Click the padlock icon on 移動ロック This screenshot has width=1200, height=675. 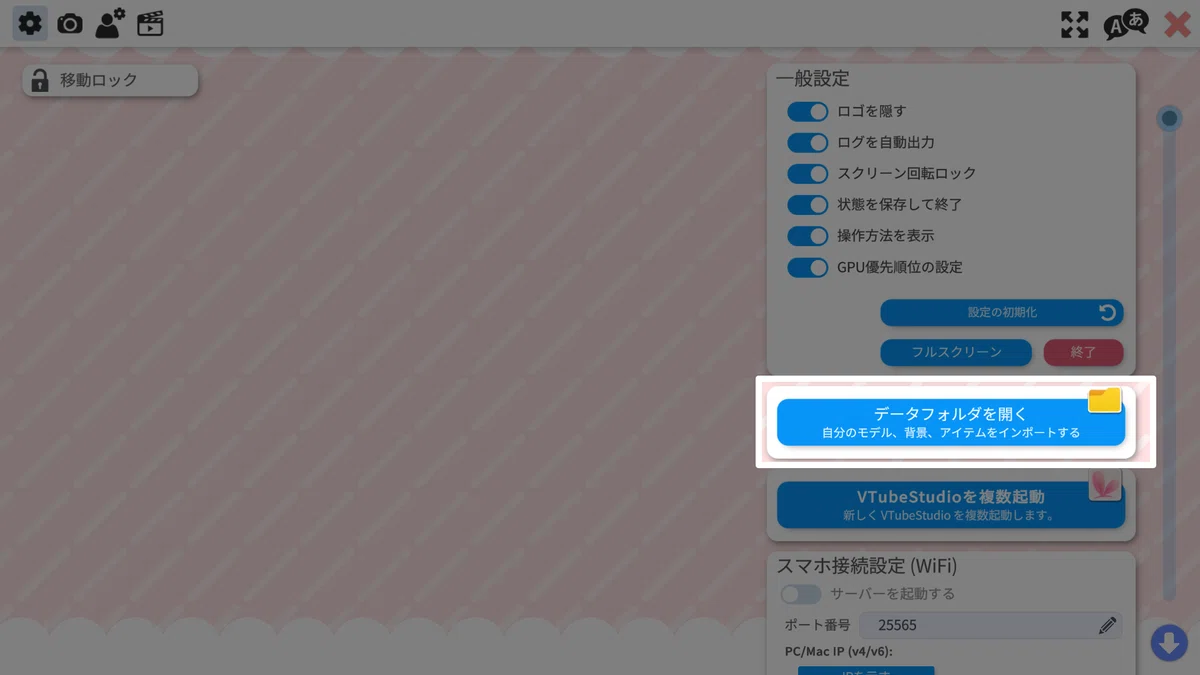tap(40, 81)
